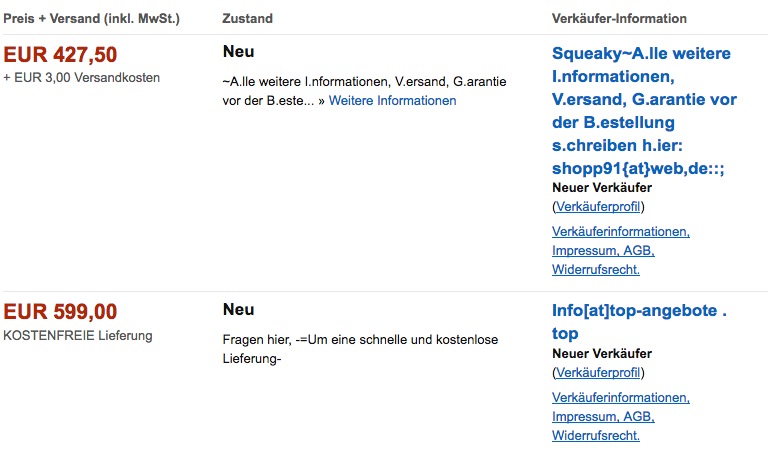Image resolution: width=768 pixels, height=451 pixels.
Task: Click the EUR 427,50 price
Action: (60, 54)
